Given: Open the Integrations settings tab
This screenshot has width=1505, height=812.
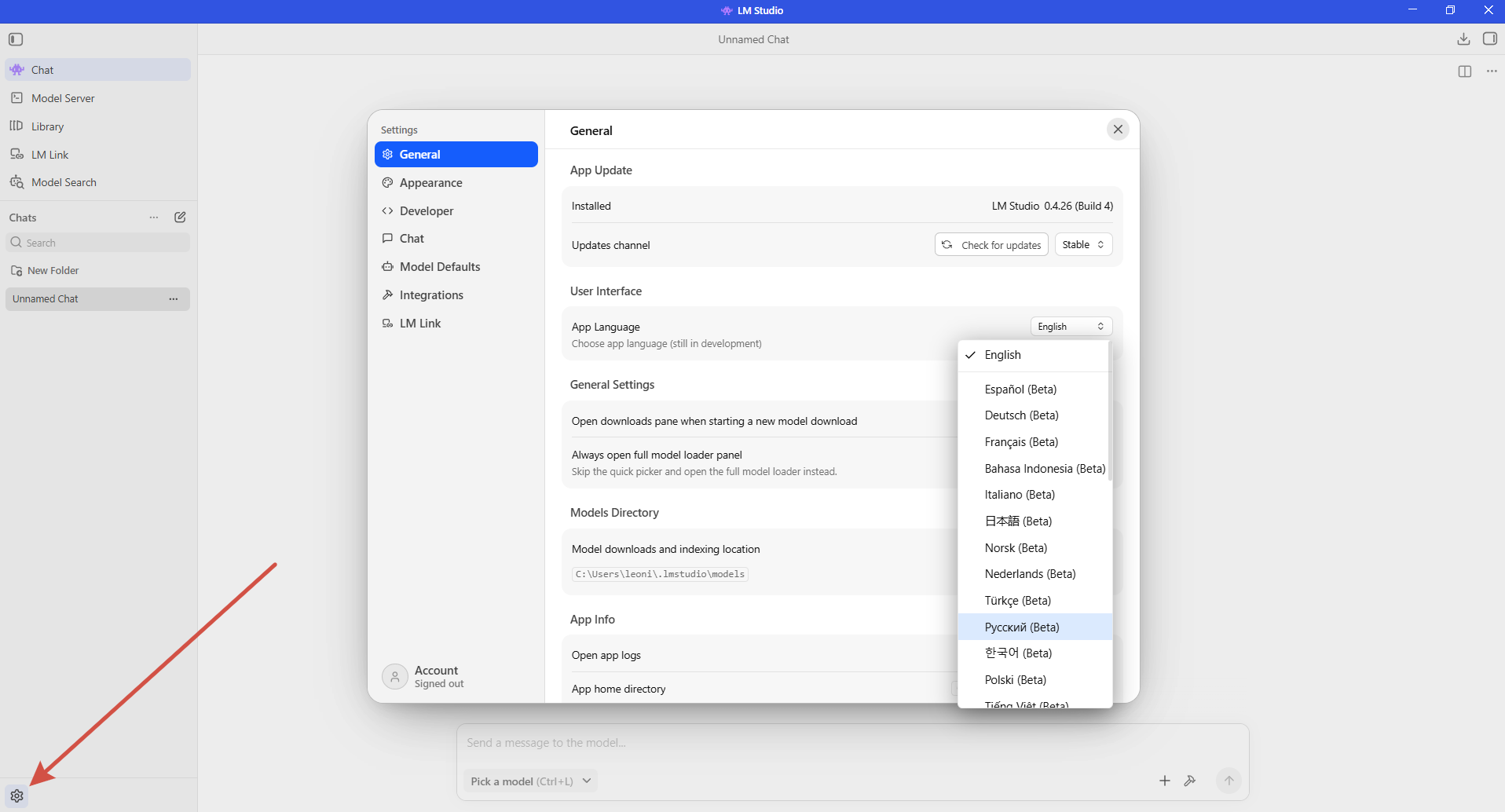Looking at the screenshot, I should click(x=456, y=295).
